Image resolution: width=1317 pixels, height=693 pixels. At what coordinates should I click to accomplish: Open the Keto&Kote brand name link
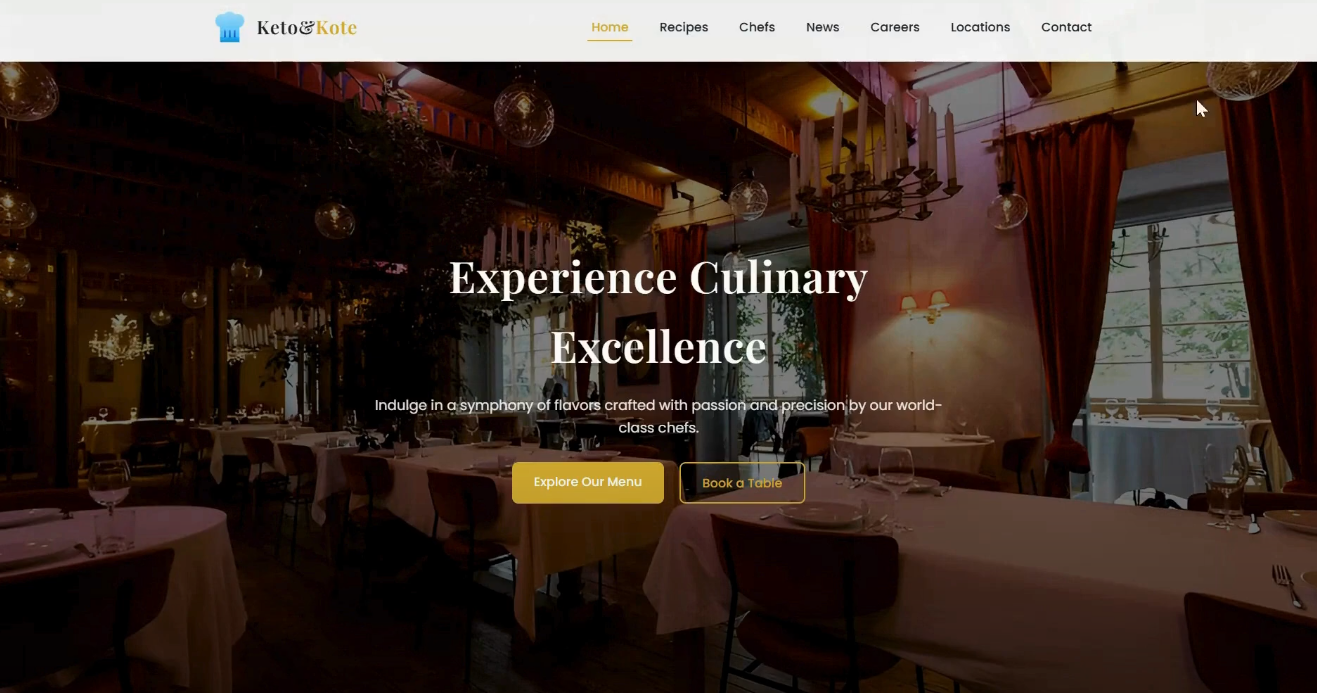pyautogui.click(x=306, y=28)
